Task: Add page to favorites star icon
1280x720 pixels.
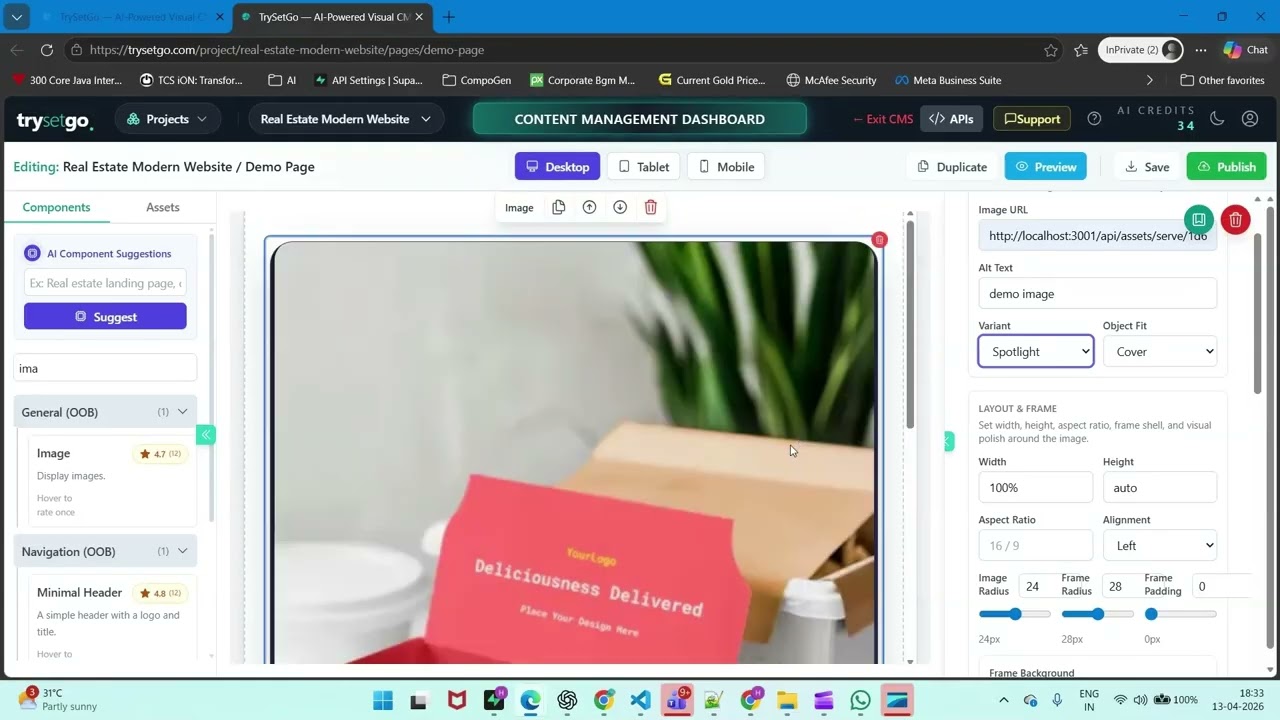Action: (x=1051, y=50)
